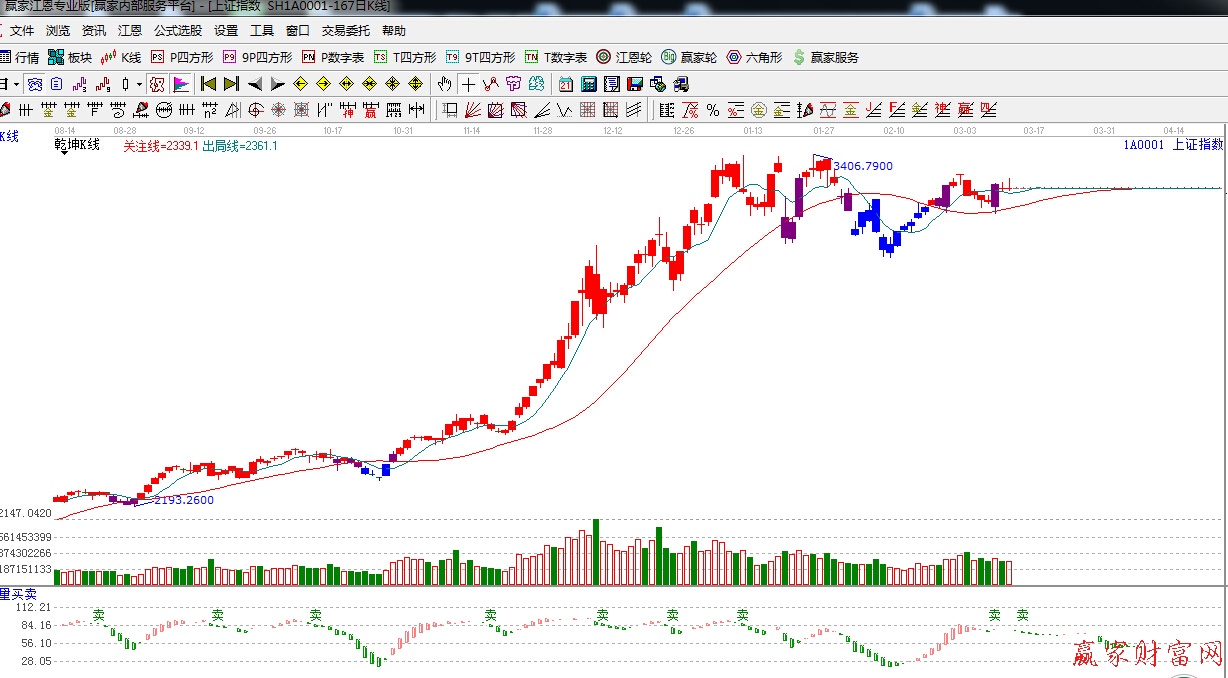Open the 公式选股 menu
The image size is (1228, 678).
click(177, 31)
